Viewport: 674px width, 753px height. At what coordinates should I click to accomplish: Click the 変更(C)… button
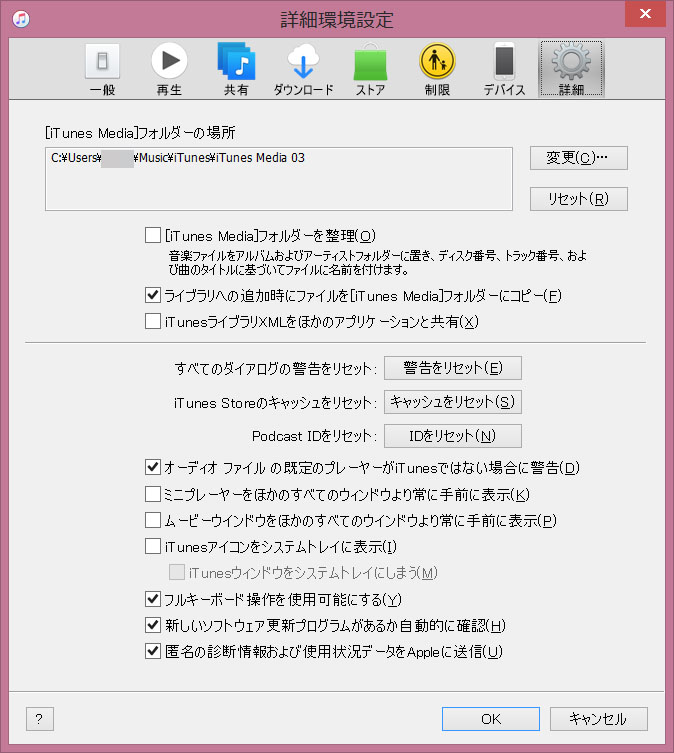point(578,158)
